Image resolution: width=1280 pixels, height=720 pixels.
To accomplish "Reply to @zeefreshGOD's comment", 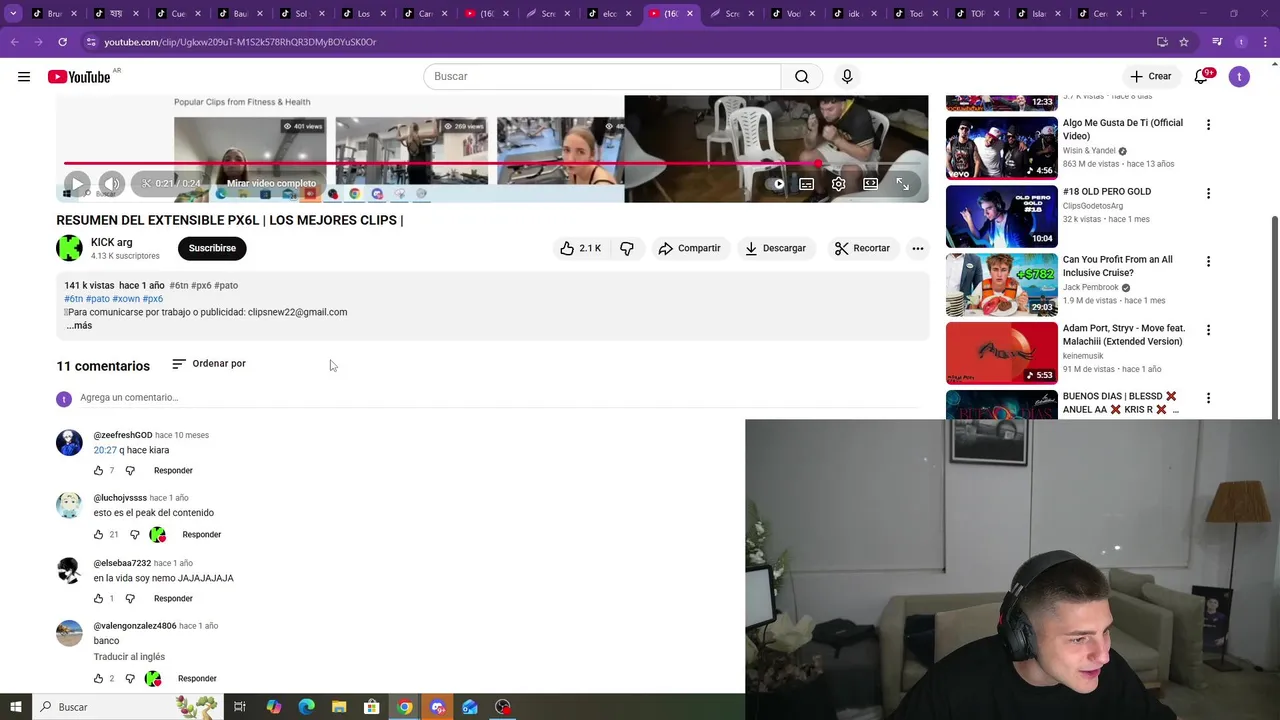I will (x=173, y=471).
